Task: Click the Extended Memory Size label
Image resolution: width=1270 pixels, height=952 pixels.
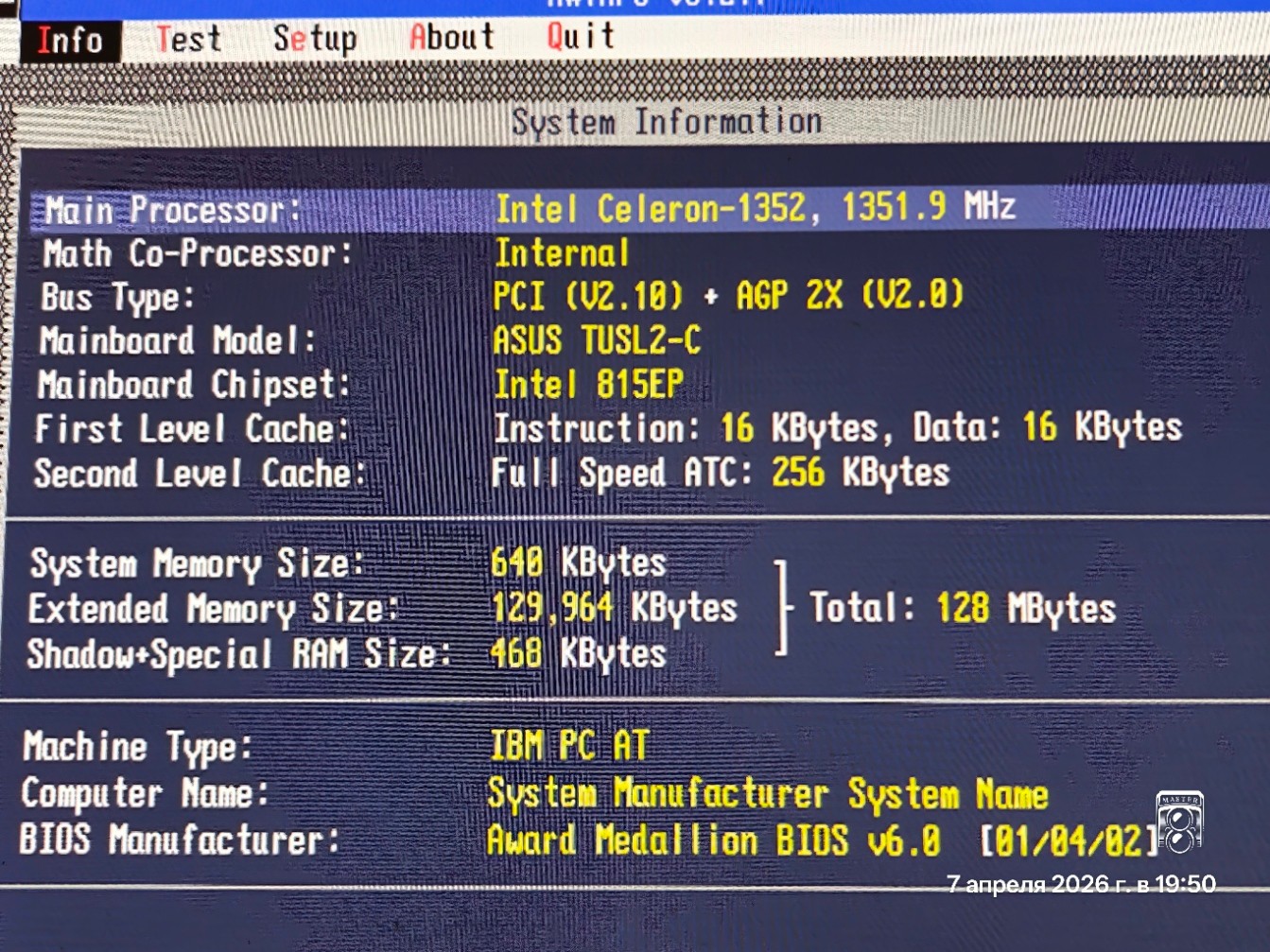Action: click(213, 610)
